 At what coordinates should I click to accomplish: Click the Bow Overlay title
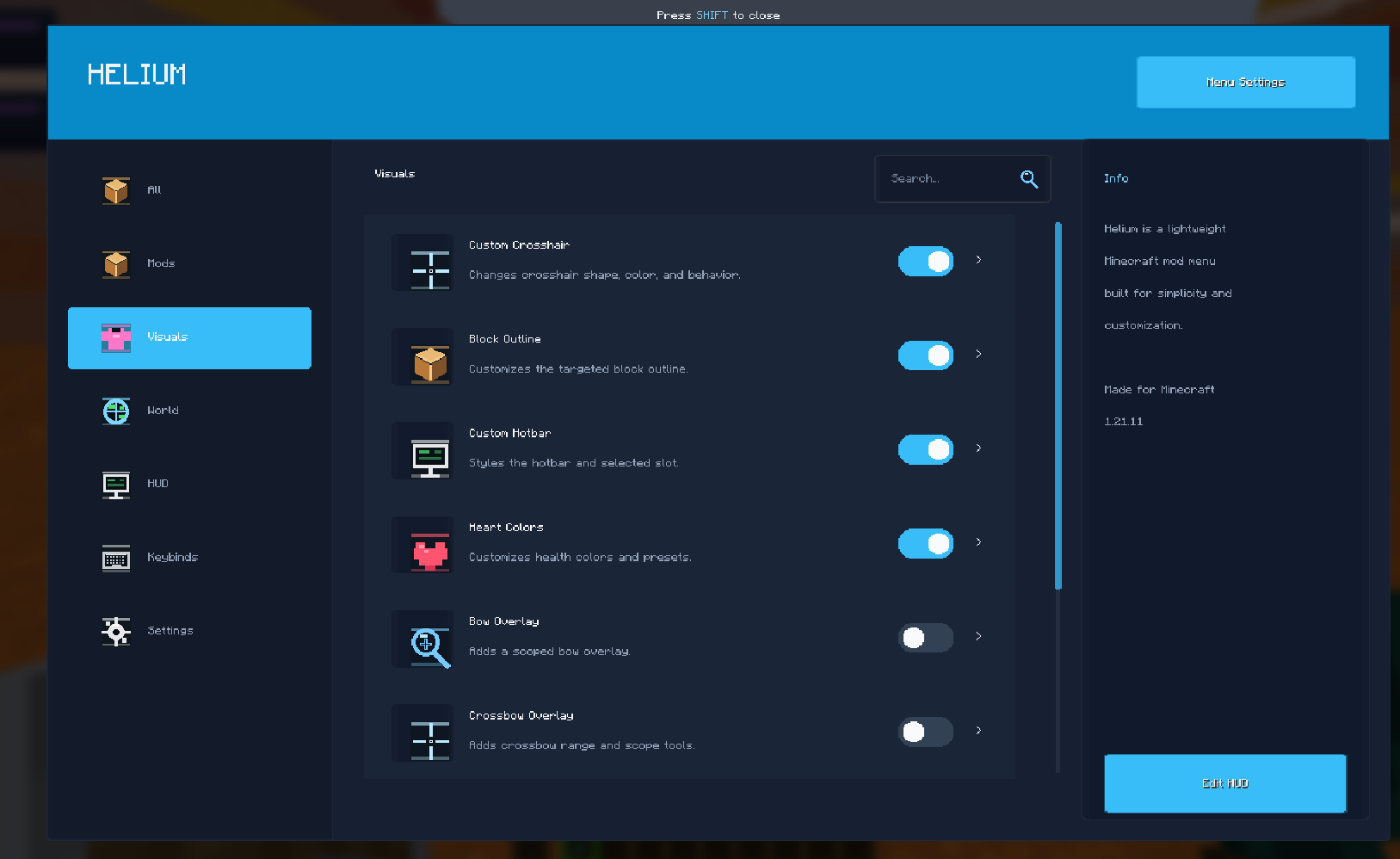pyautogui.click(x=504, y=621)
